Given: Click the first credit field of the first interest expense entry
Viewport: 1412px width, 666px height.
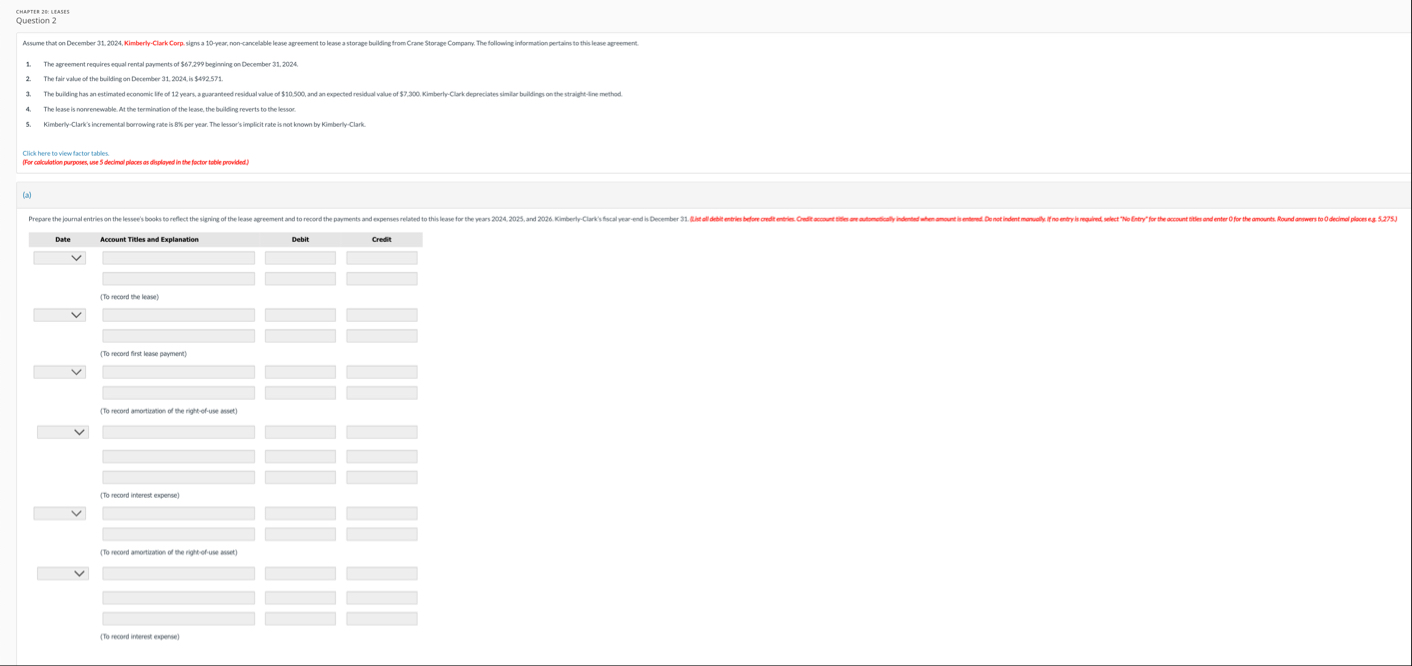Looking at the screenshot, I should (x=382, y=432).
